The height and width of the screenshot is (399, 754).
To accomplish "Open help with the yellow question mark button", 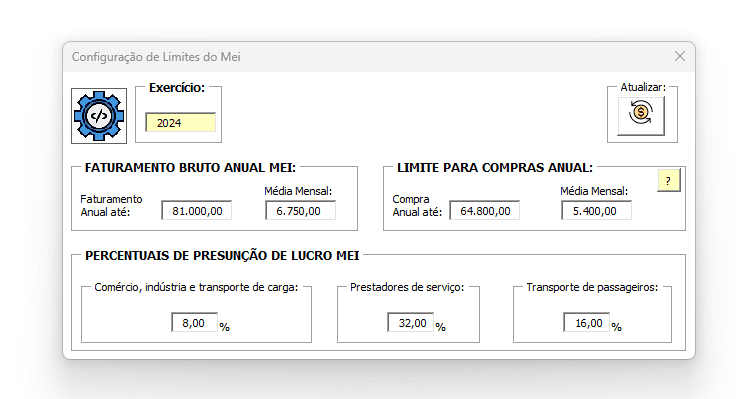I will (669, 181).
